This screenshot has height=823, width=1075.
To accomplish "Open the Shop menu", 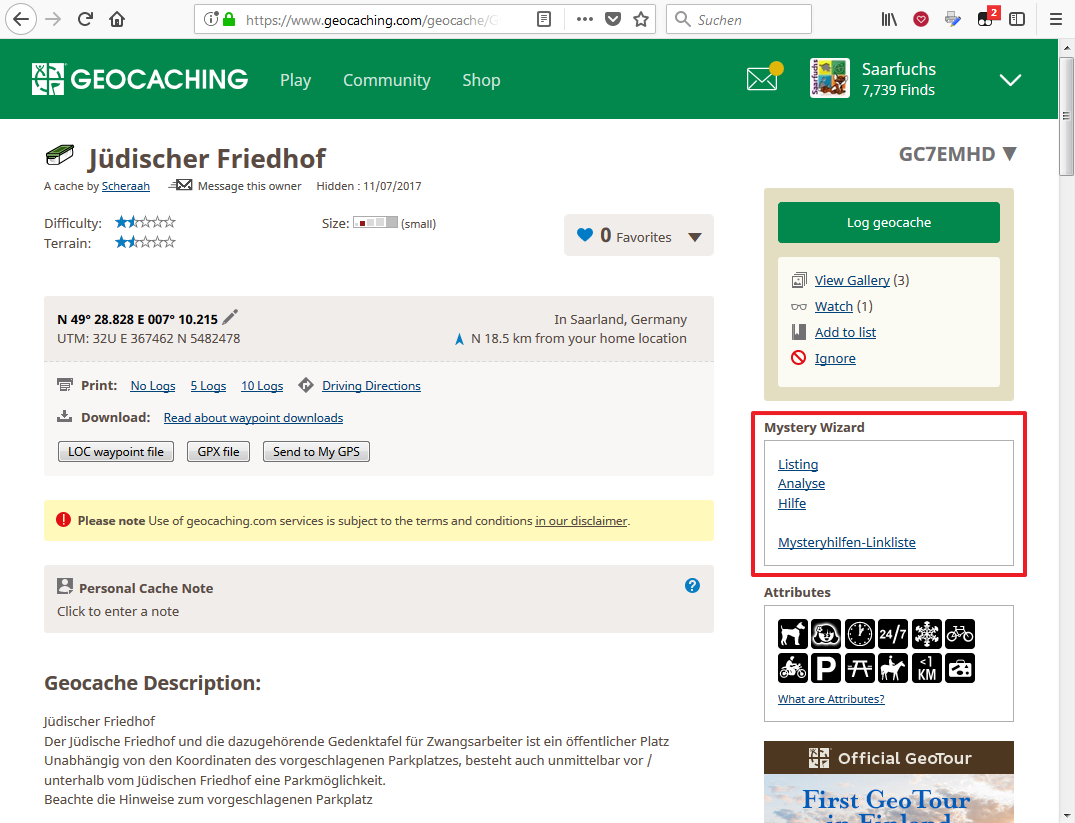I will (481, 80).
